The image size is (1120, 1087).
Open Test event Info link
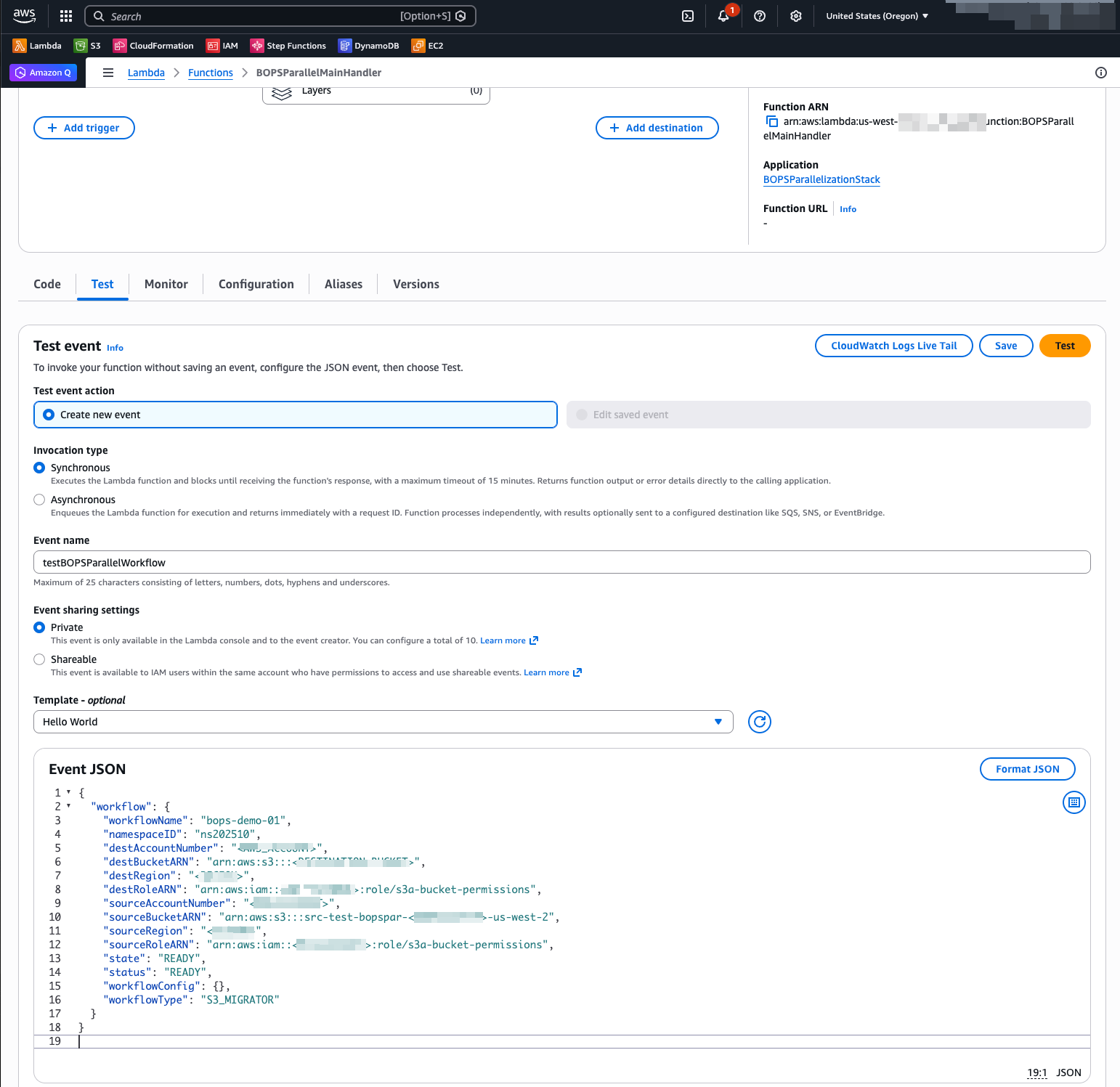(x=115, y=348)
